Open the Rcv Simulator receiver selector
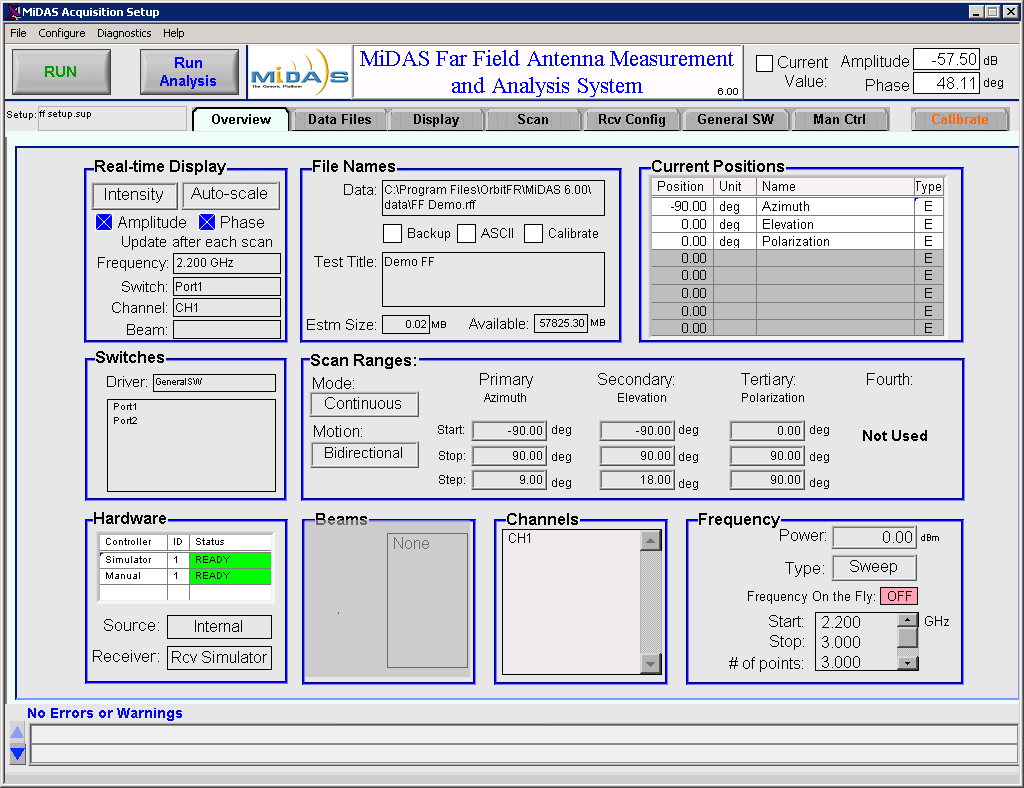Screen dimensions: 1024x788 click(x=219, y=657)
